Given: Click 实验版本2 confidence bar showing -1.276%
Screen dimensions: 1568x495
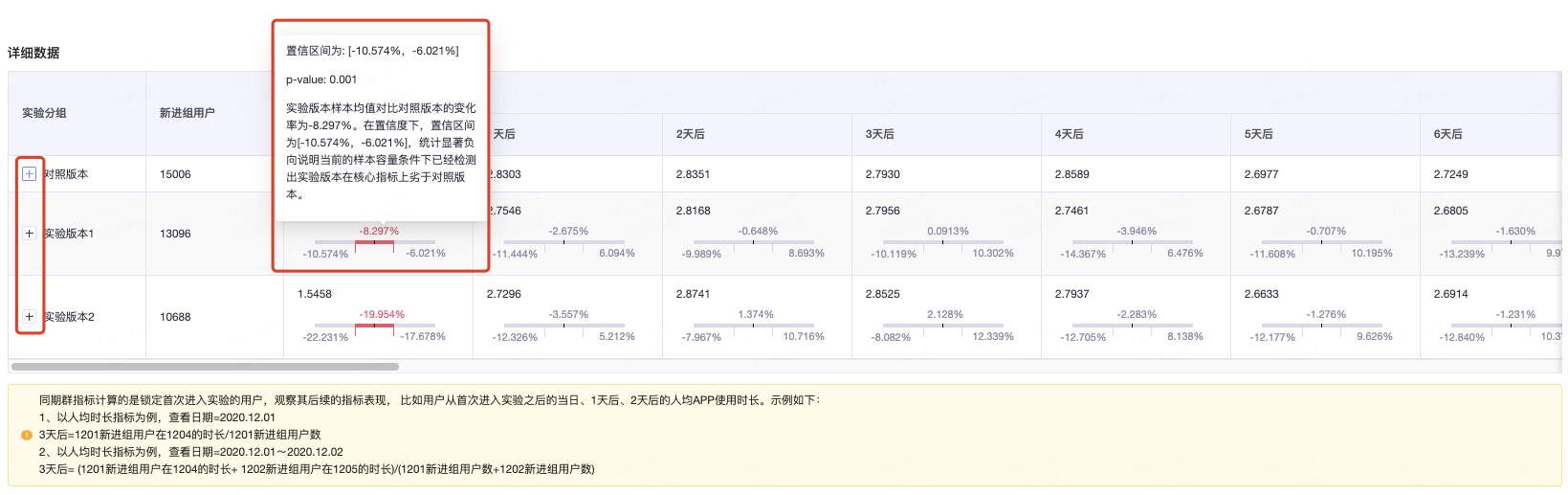Looking at the screenshot, I should coord(1322,326).
